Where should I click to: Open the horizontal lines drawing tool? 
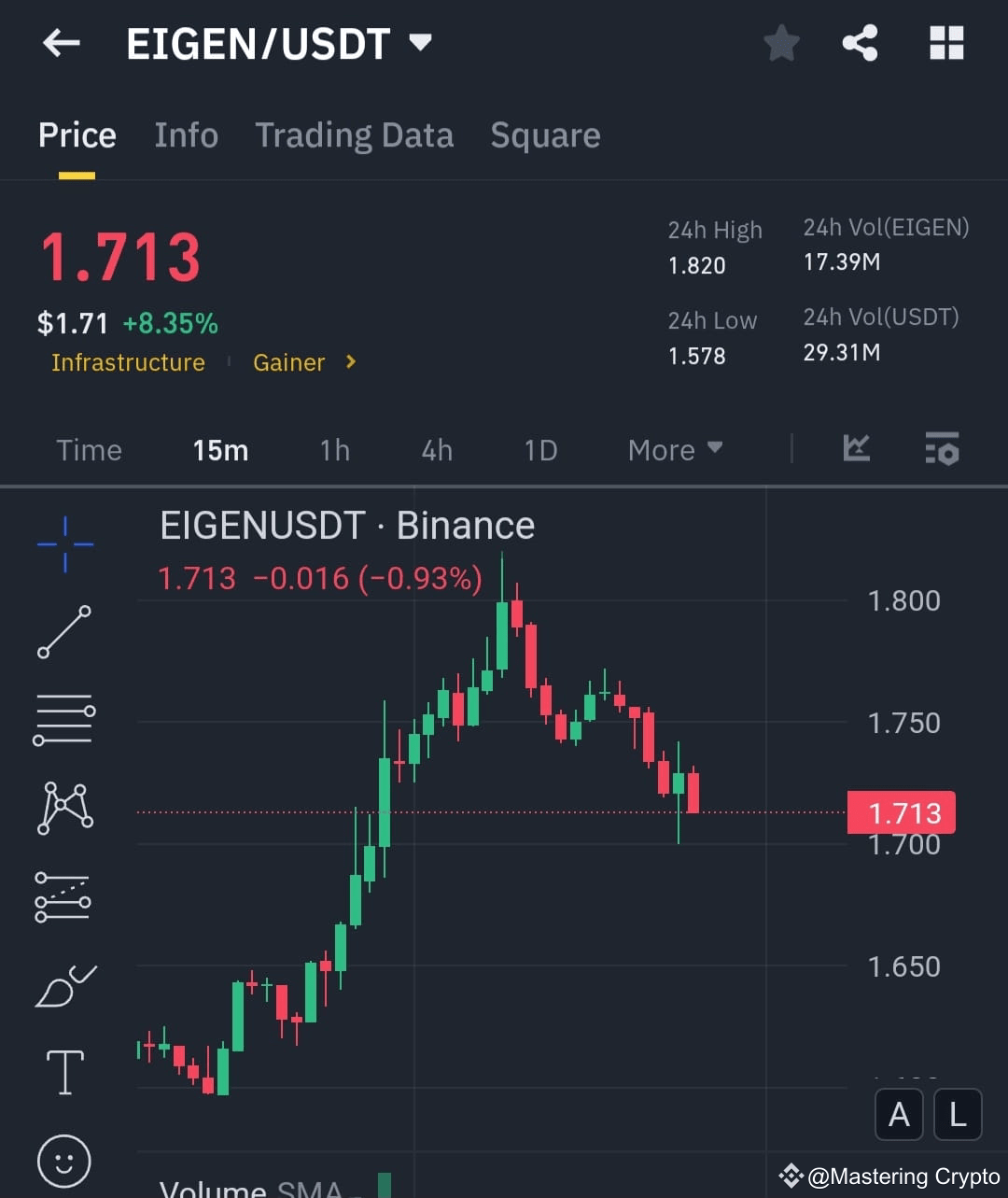pyautogui.click(x=64, y=719)
